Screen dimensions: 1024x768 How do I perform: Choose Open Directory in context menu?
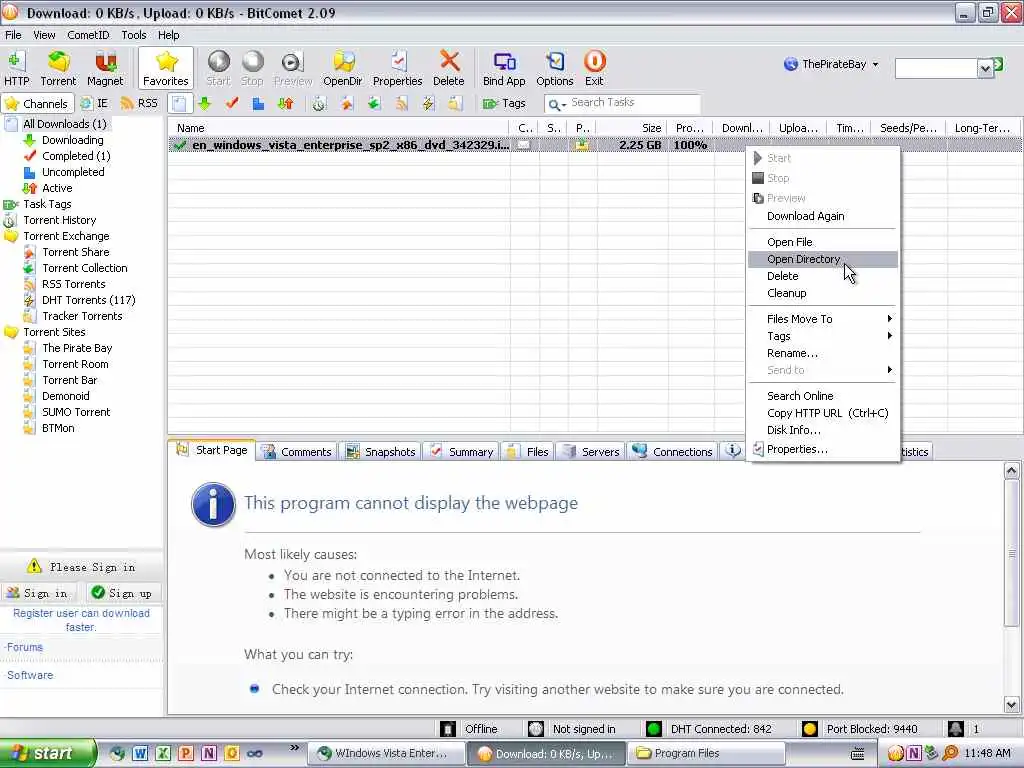pyautogui.click(x=823, y=259)
